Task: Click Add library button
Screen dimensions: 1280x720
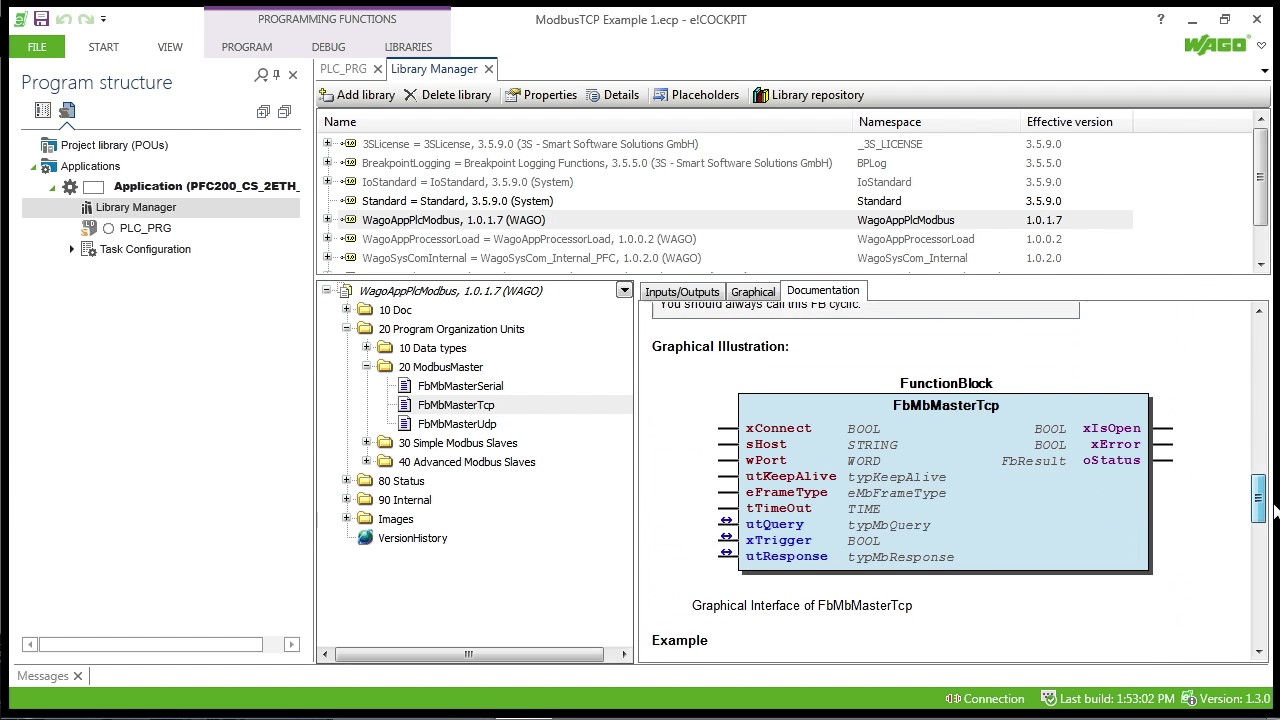Action: coord(357,95)
